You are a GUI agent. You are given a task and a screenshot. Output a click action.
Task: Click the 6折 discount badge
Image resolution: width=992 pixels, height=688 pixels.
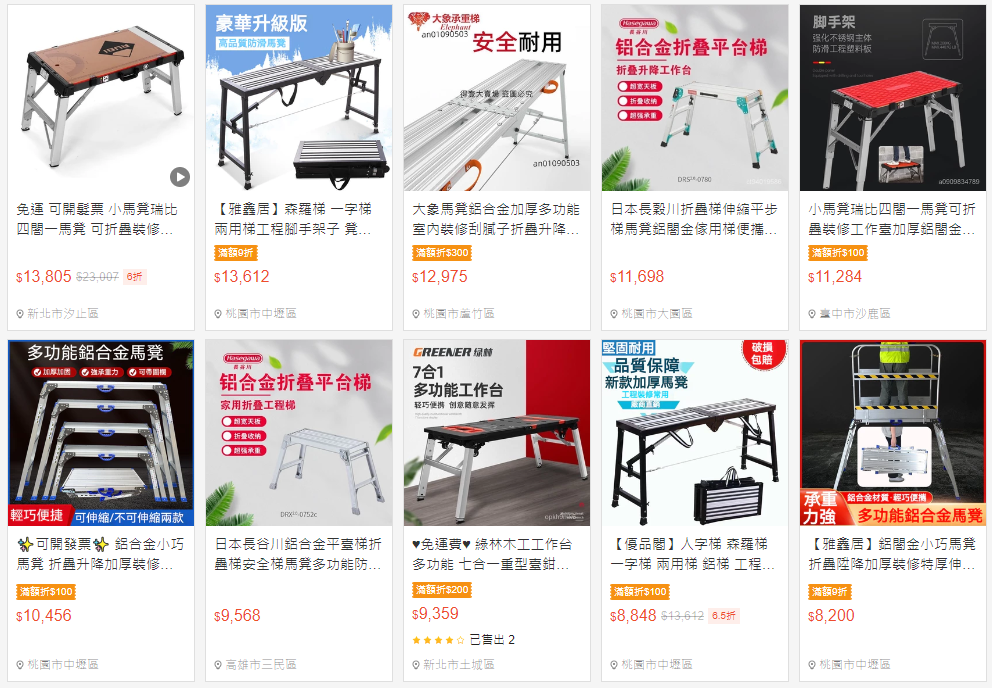pyautogui.click(x=135, y=277)
